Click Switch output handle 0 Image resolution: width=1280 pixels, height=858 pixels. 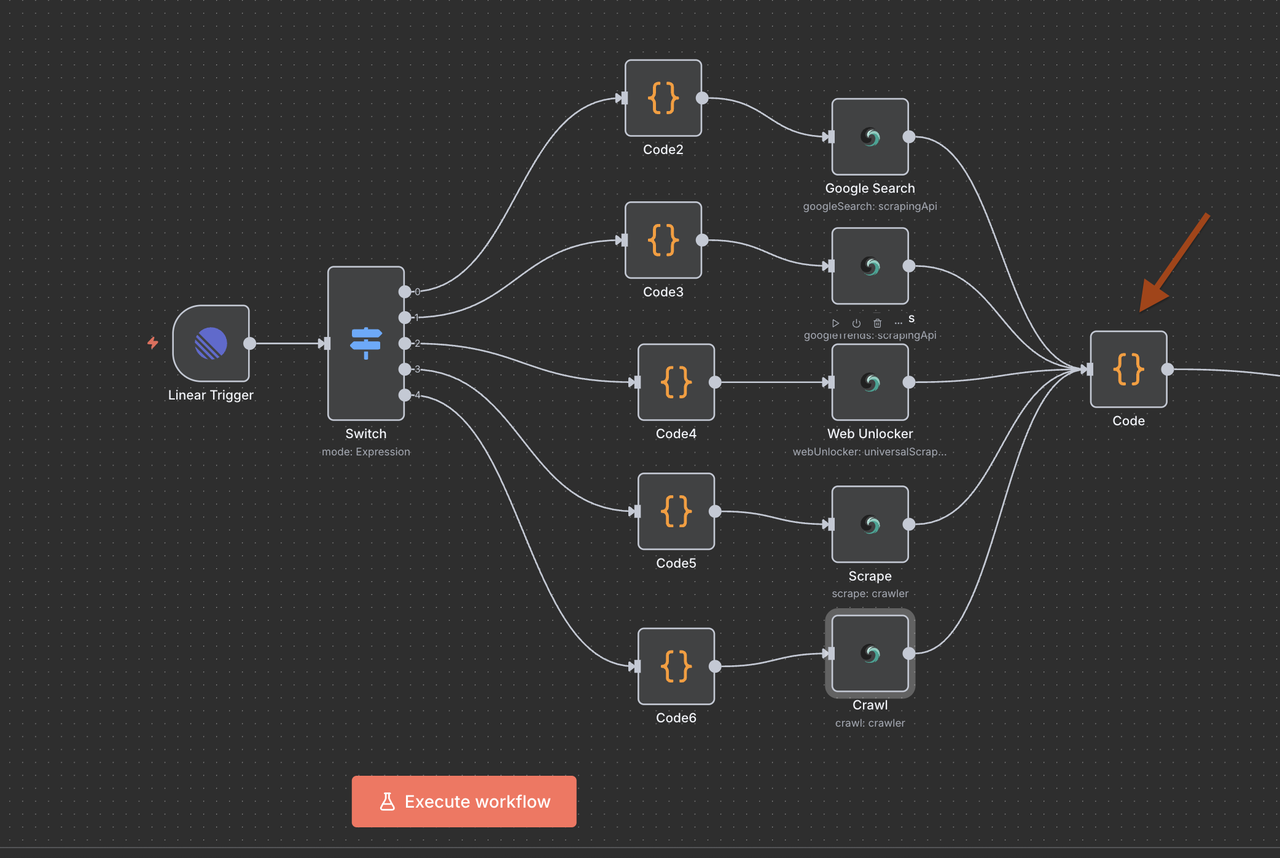pyautogui.click(x=404, y=292)
